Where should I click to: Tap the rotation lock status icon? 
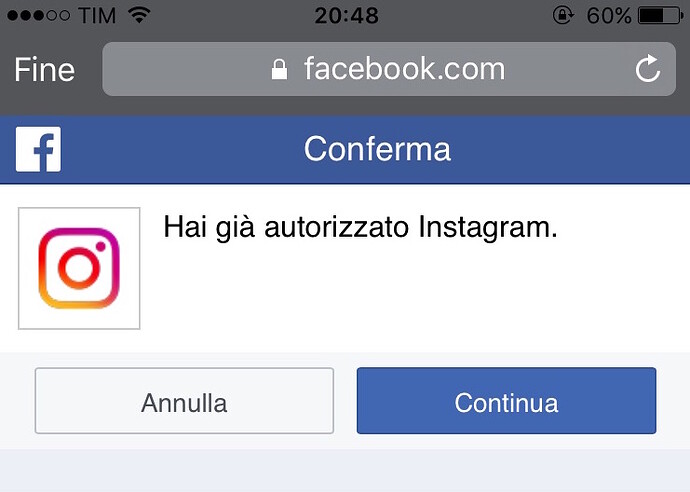(563, 15)
